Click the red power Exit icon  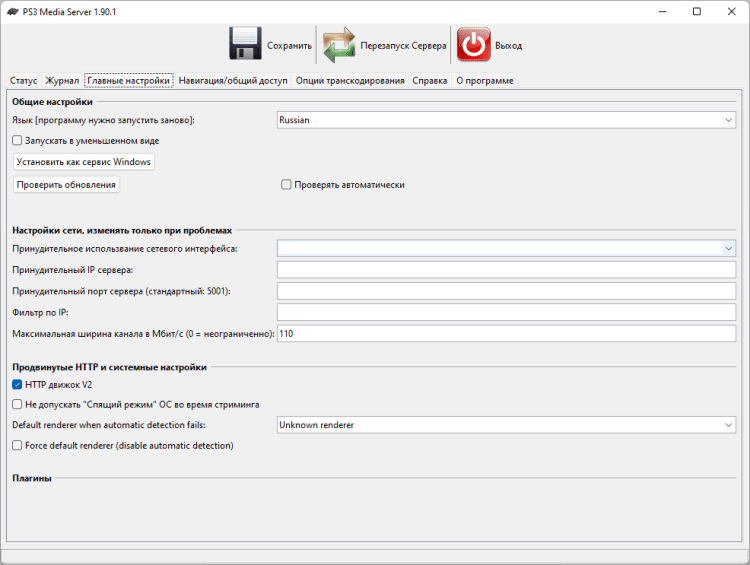(474, 44)
